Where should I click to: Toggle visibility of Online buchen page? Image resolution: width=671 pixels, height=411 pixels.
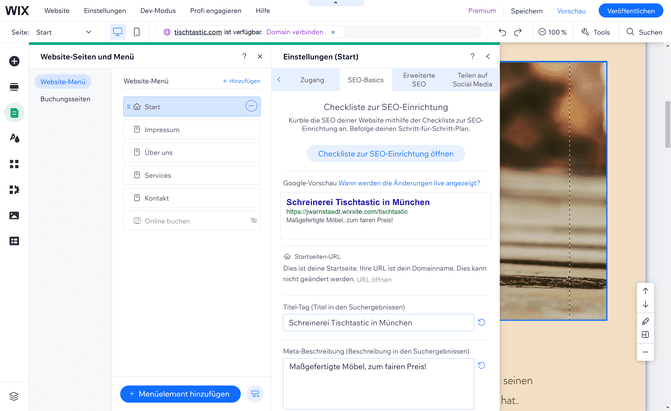pos(253,220)
